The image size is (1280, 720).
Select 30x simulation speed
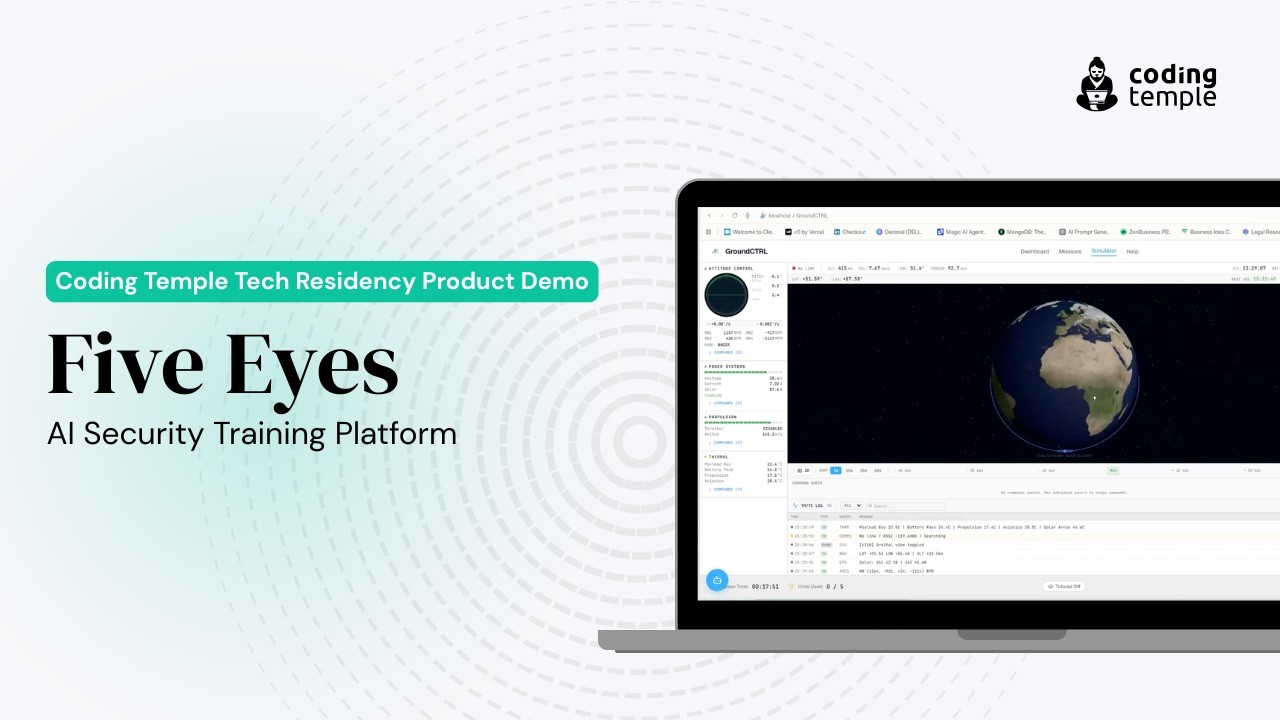[863, 470]
